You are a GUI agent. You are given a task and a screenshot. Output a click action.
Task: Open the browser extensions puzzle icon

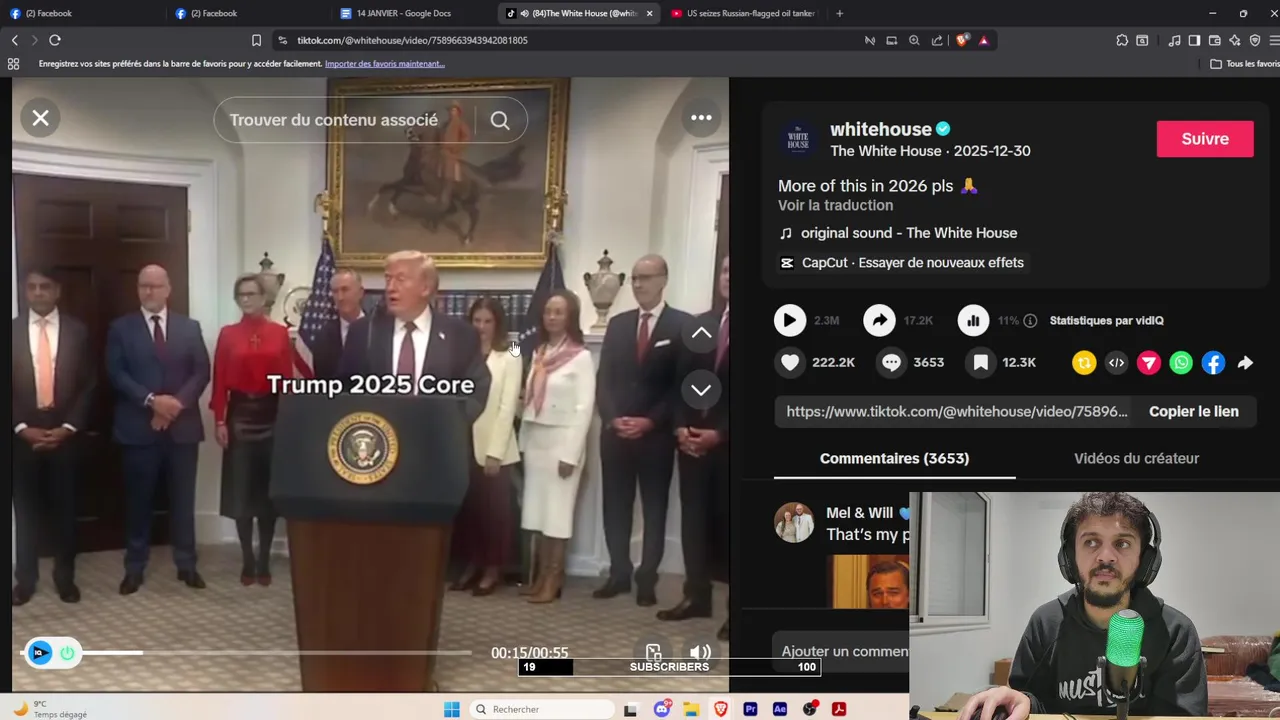(1122, 40)
